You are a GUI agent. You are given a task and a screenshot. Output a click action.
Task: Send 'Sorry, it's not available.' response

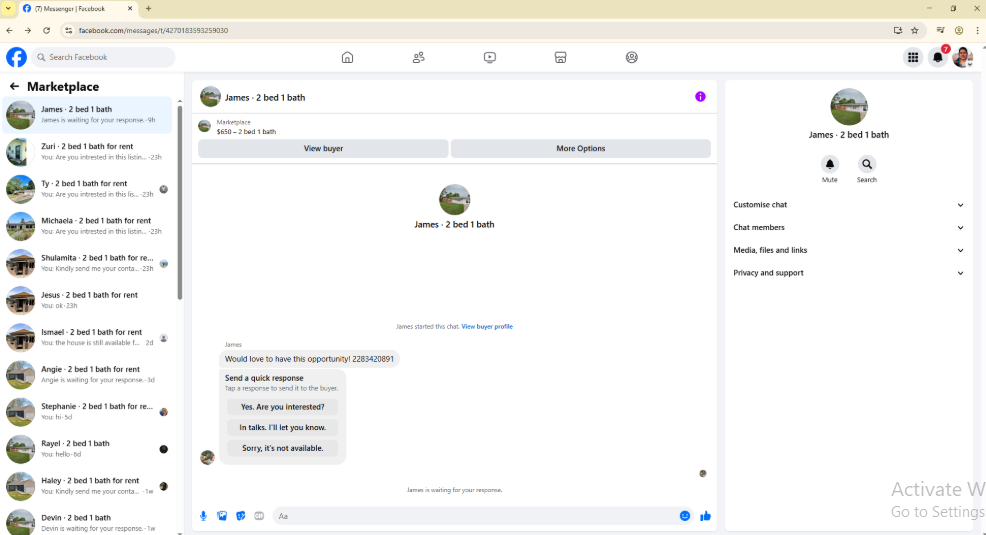(282, 448)
